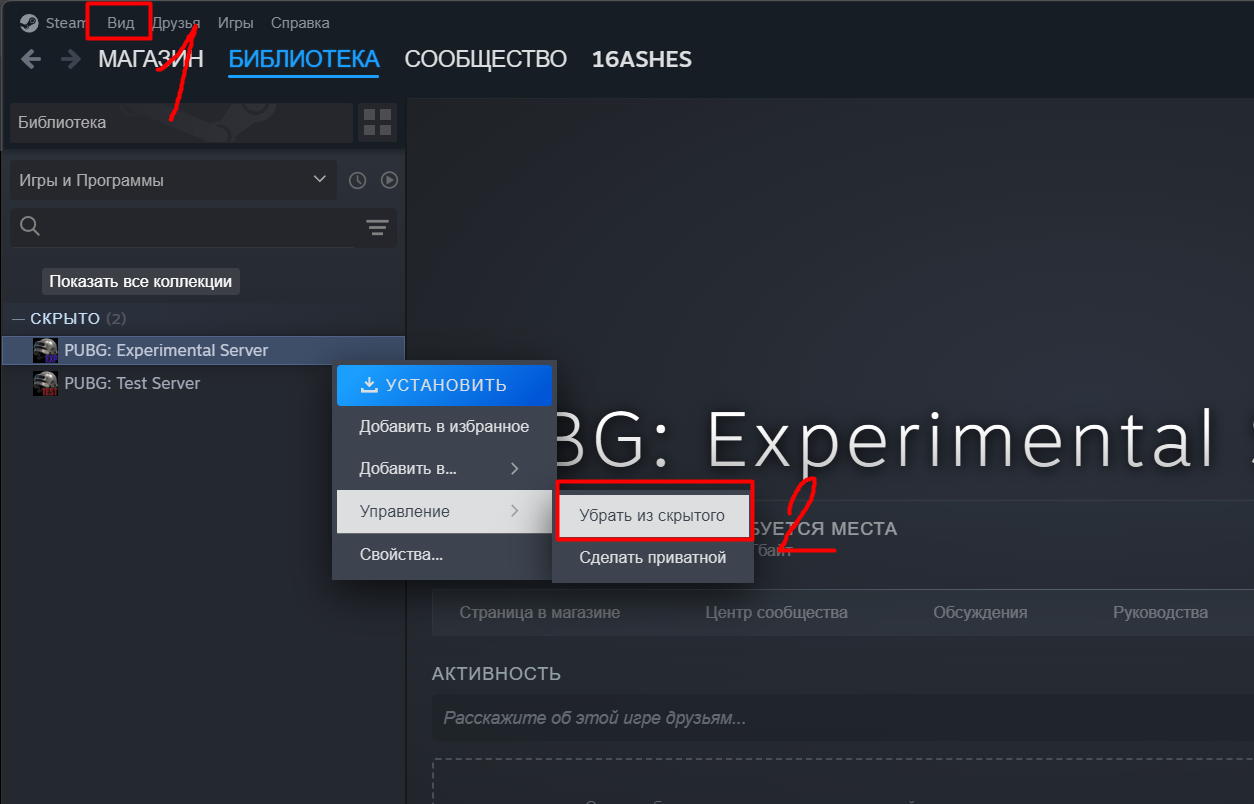This screenshot has height=804, width=1254.
Task: Collapse the СКРЫТО collection
Action: (x=18, y=319)
